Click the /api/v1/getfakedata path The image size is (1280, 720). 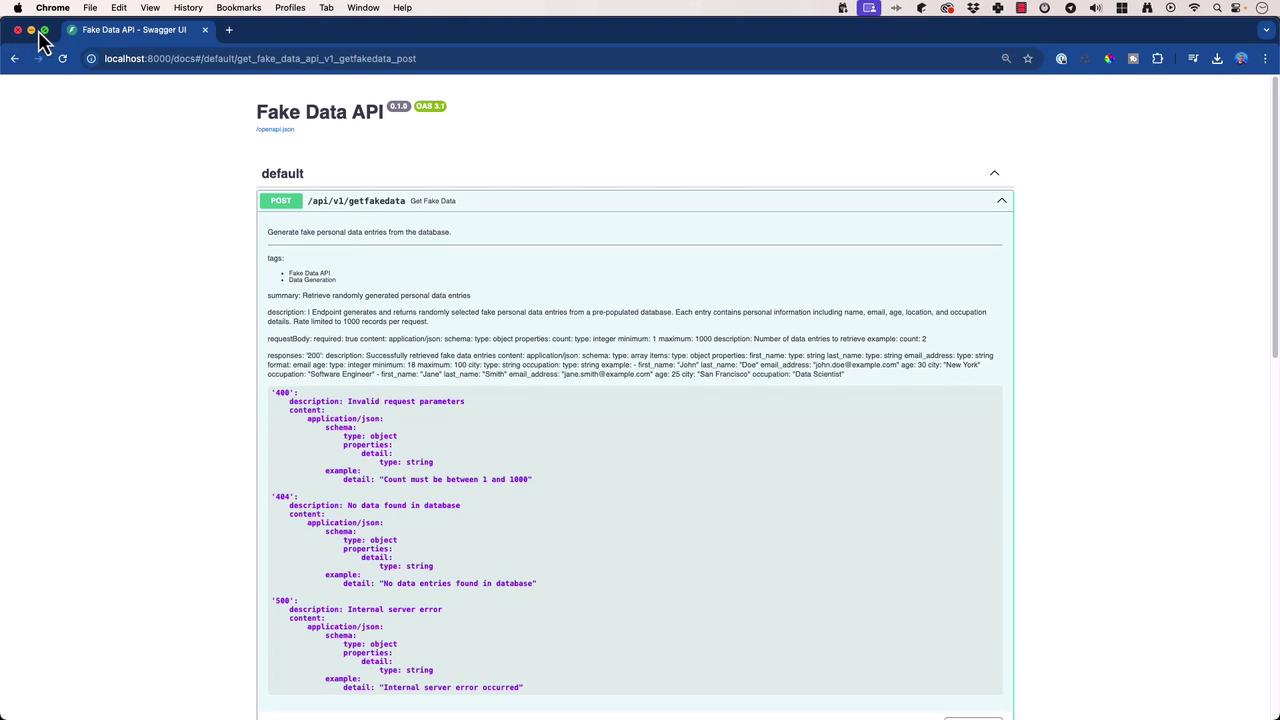tap(356, 201)
